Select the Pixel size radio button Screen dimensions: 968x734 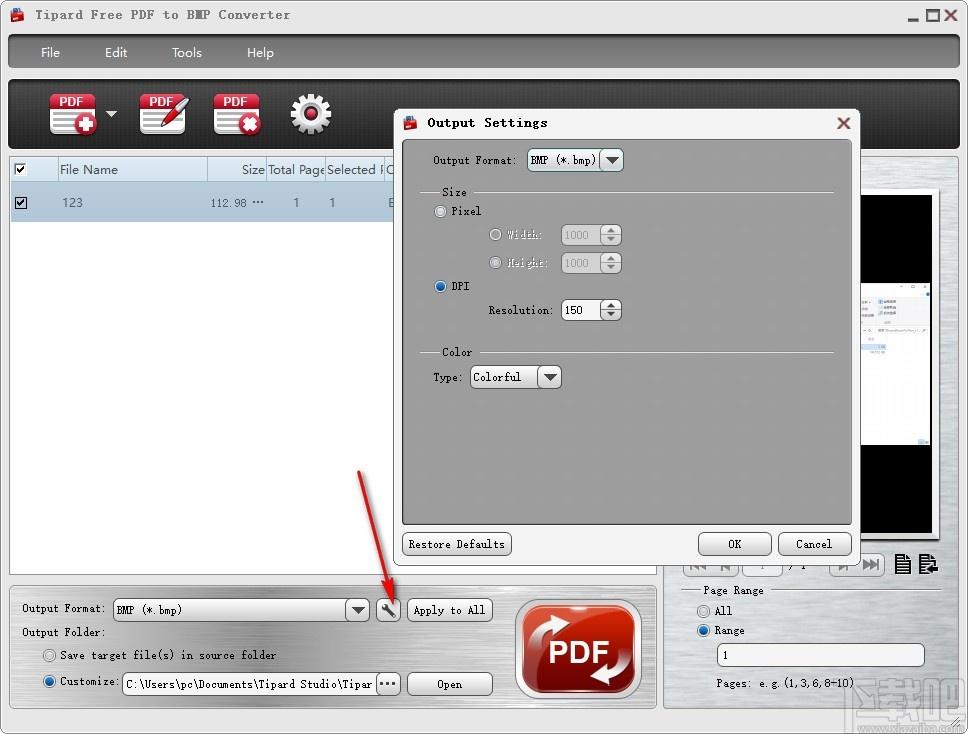coord(440,212)
